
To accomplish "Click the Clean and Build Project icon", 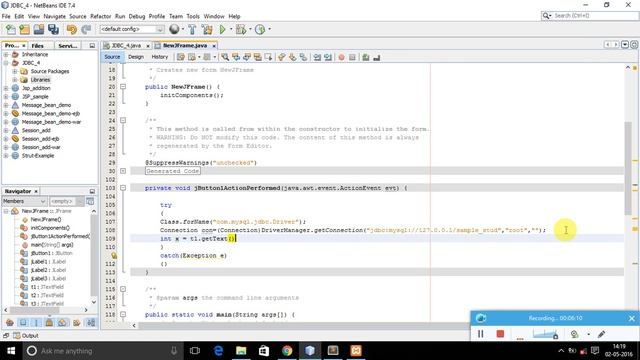I will 207,29.
